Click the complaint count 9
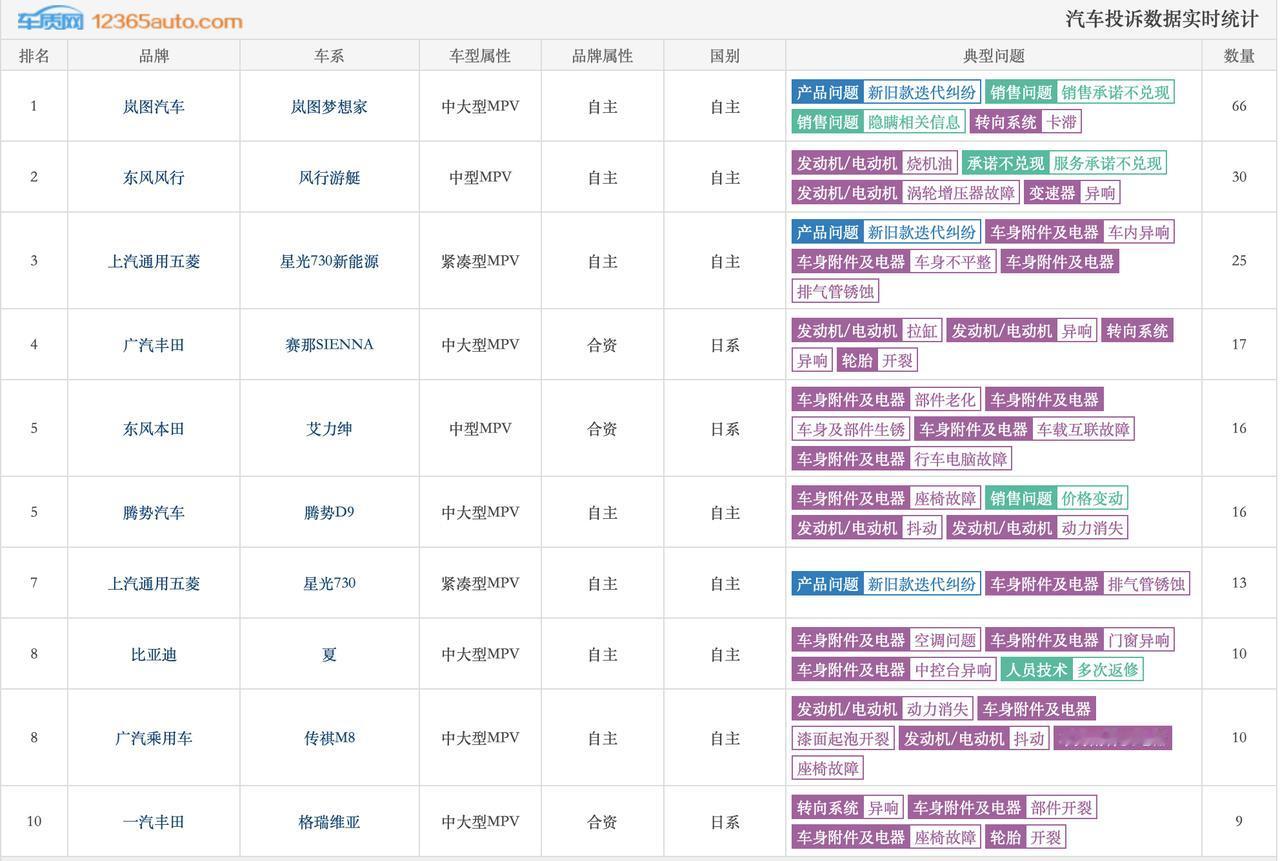Screen dimensions: 1280x861 pos(1239,822)
